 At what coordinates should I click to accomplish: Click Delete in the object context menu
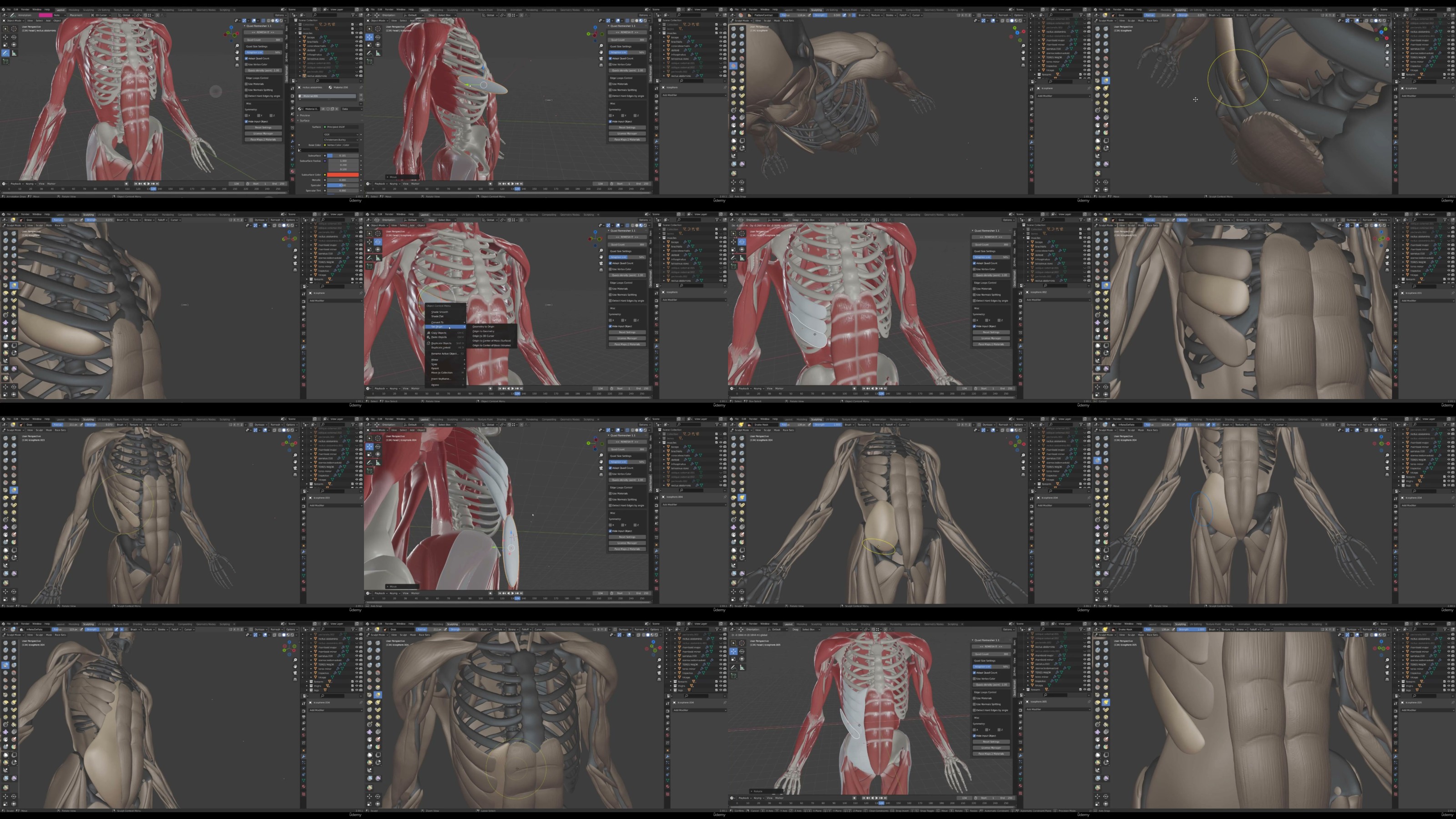coord(435,385)
